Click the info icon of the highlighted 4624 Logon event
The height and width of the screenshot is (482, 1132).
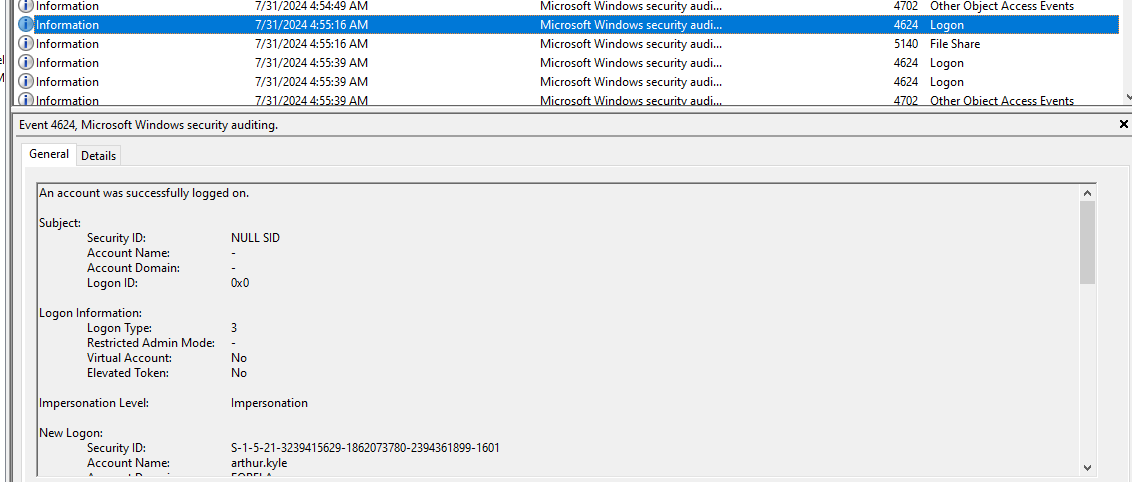pos(26,25)
